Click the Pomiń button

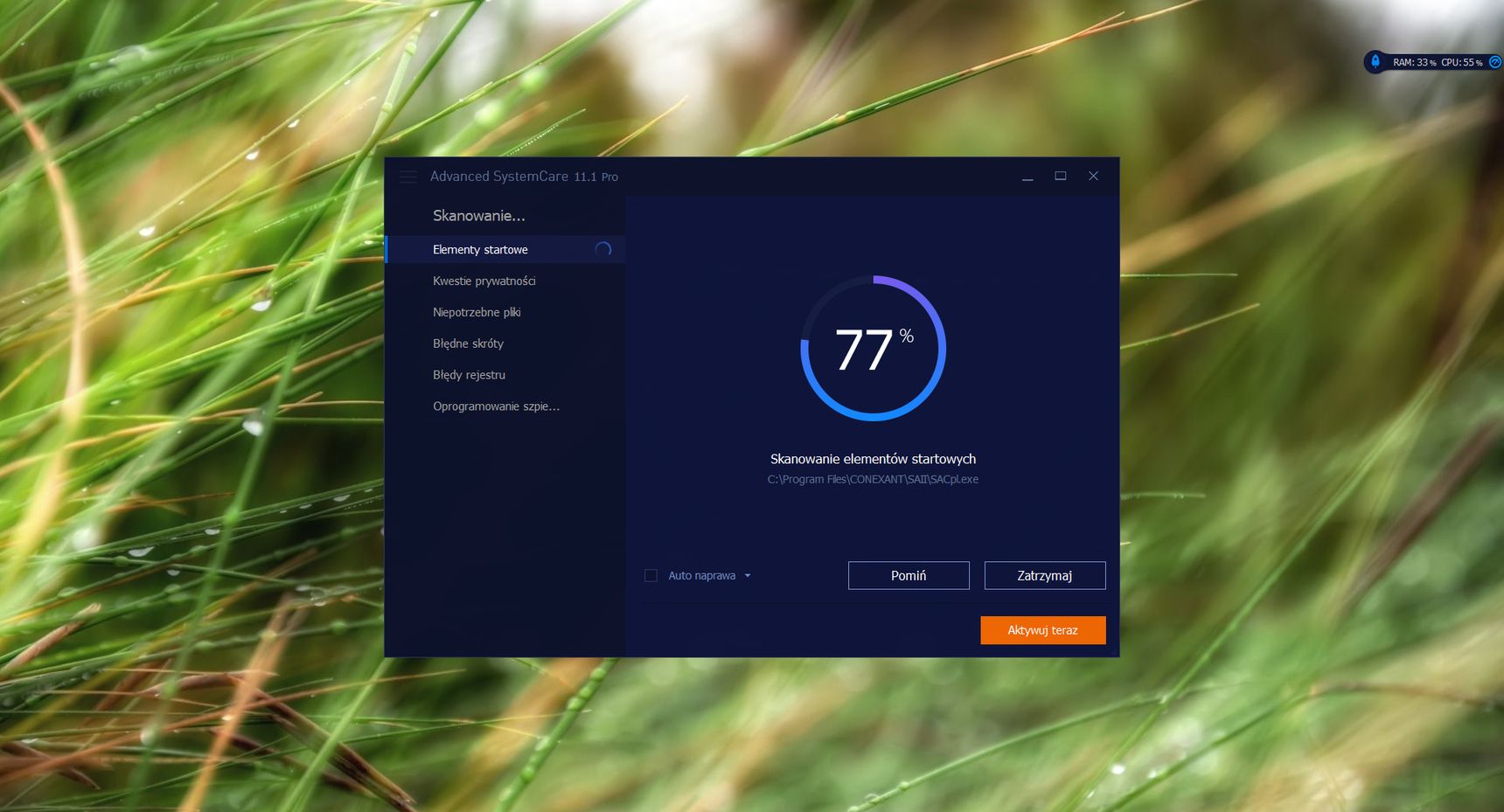909,575
